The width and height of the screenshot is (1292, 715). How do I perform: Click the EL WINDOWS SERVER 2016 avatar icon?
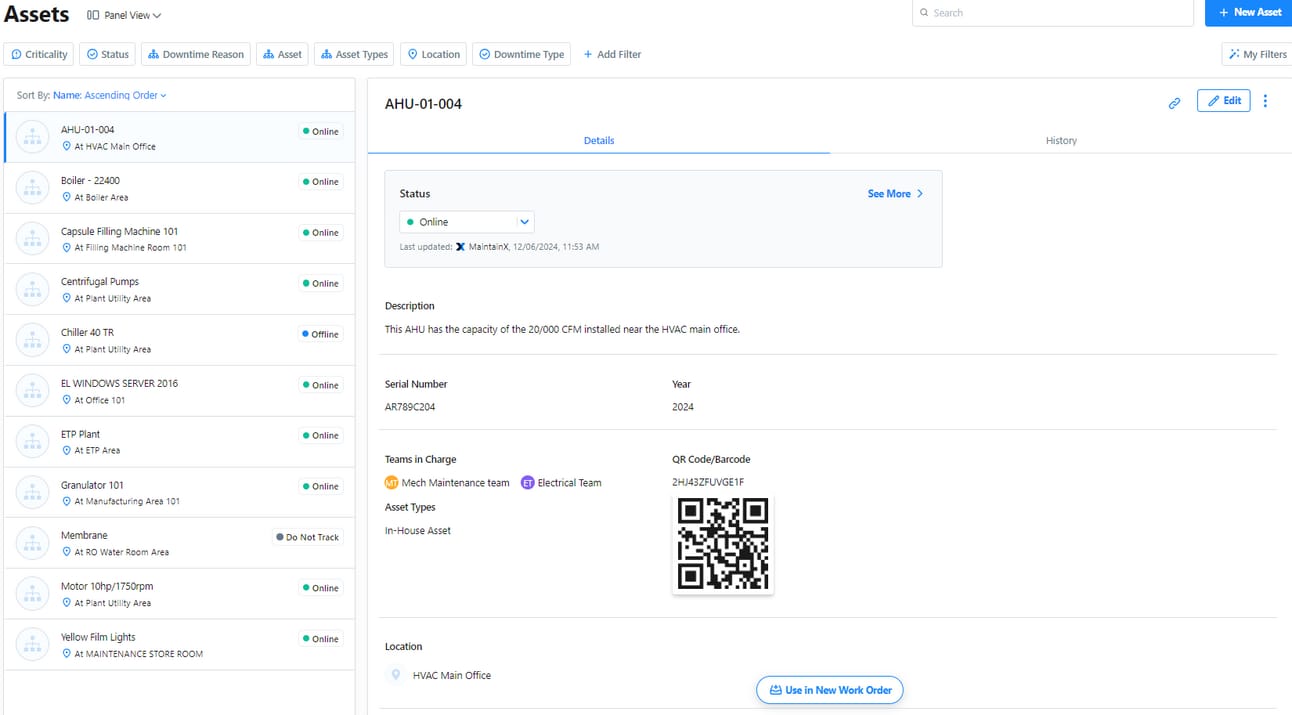pos(32,391)
